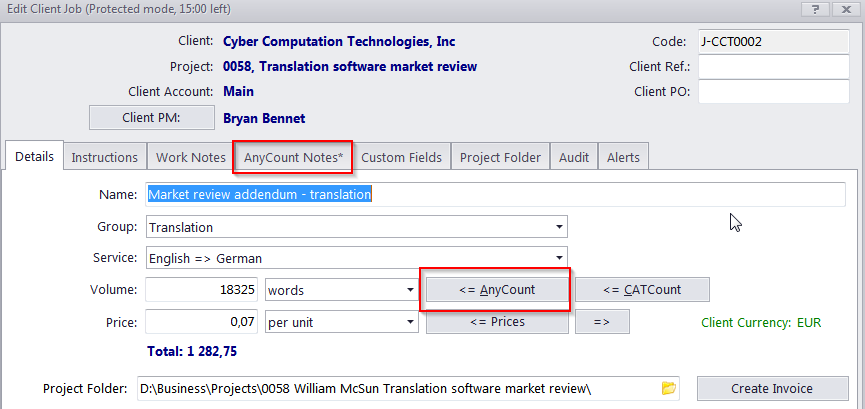Viewport: 865px width, 409px height.
Task: Click the <= CATCount button
Action: pos(642,290)
